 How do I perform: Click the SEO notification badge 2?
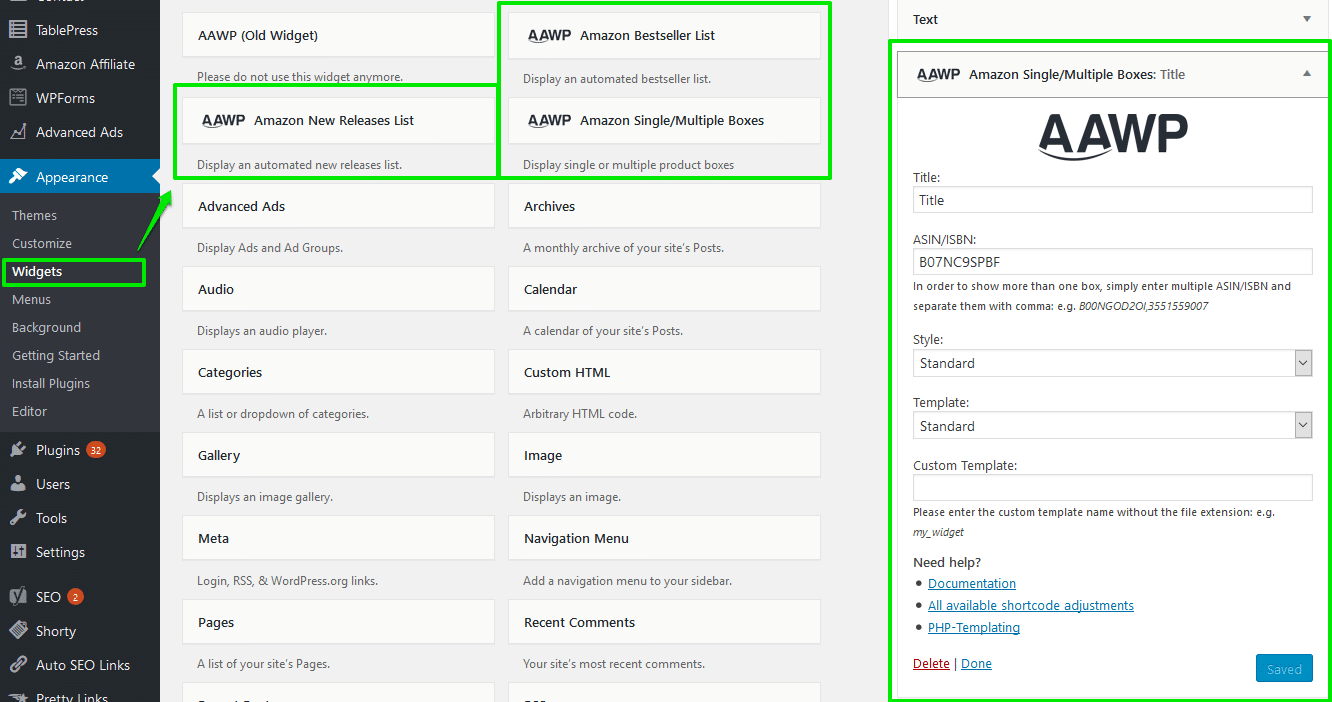[x=75, y=597]
